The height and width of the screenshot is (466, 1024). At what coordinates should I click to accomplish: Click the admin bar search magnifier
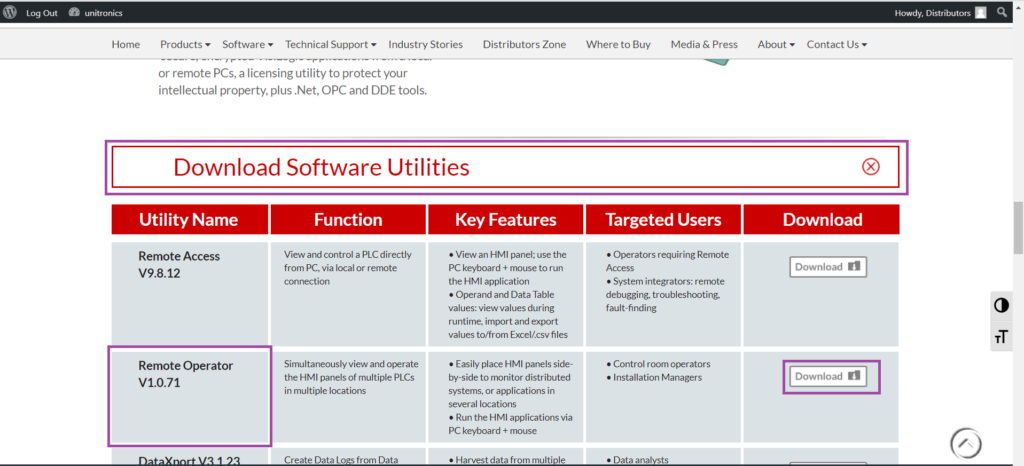(1002, 12)
